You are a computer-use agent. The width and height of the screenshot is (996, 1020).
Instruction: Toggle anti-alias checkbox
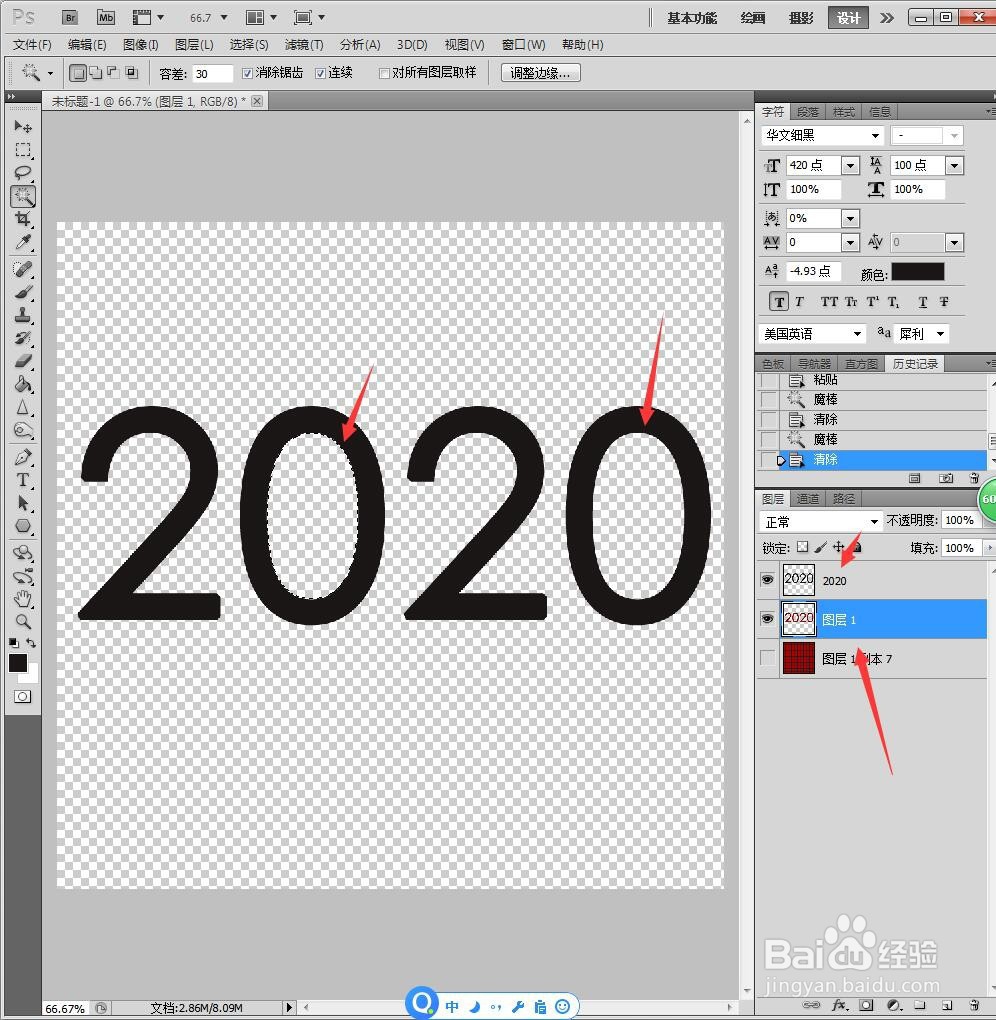coord(247,73)
